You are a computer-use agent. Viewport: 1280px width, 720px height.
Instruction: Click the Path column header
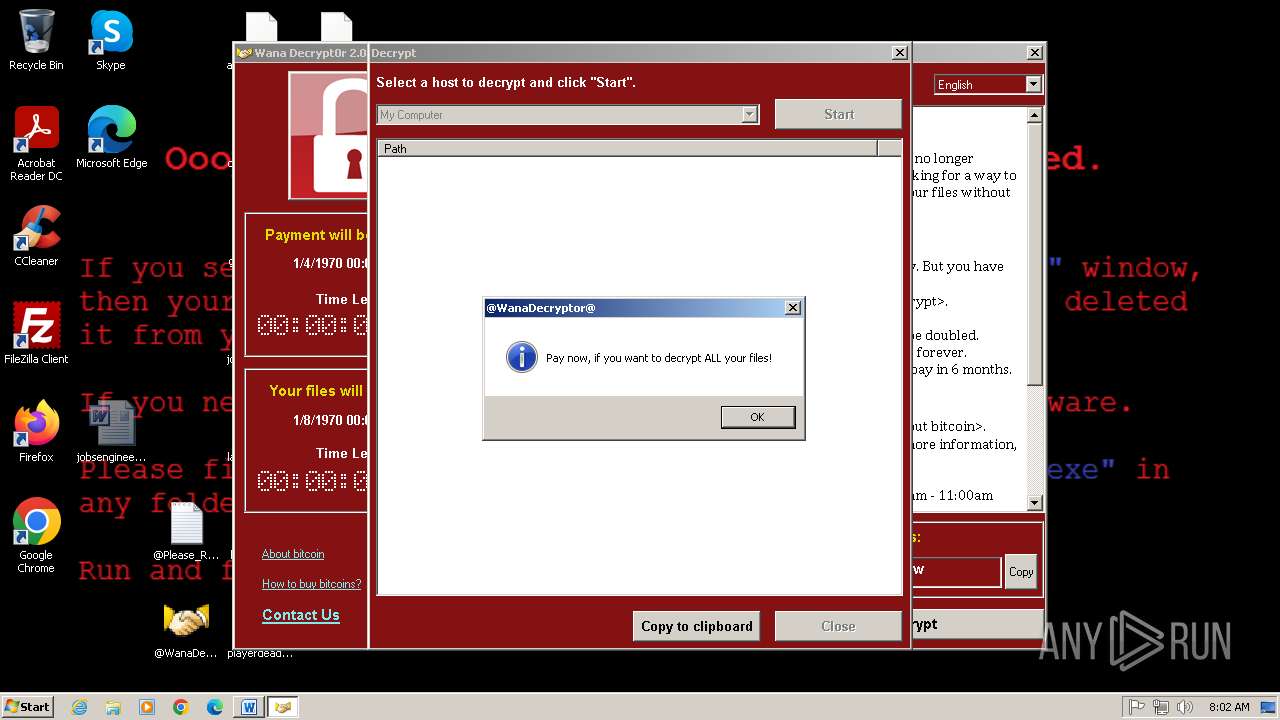click(x=627, y=148)
